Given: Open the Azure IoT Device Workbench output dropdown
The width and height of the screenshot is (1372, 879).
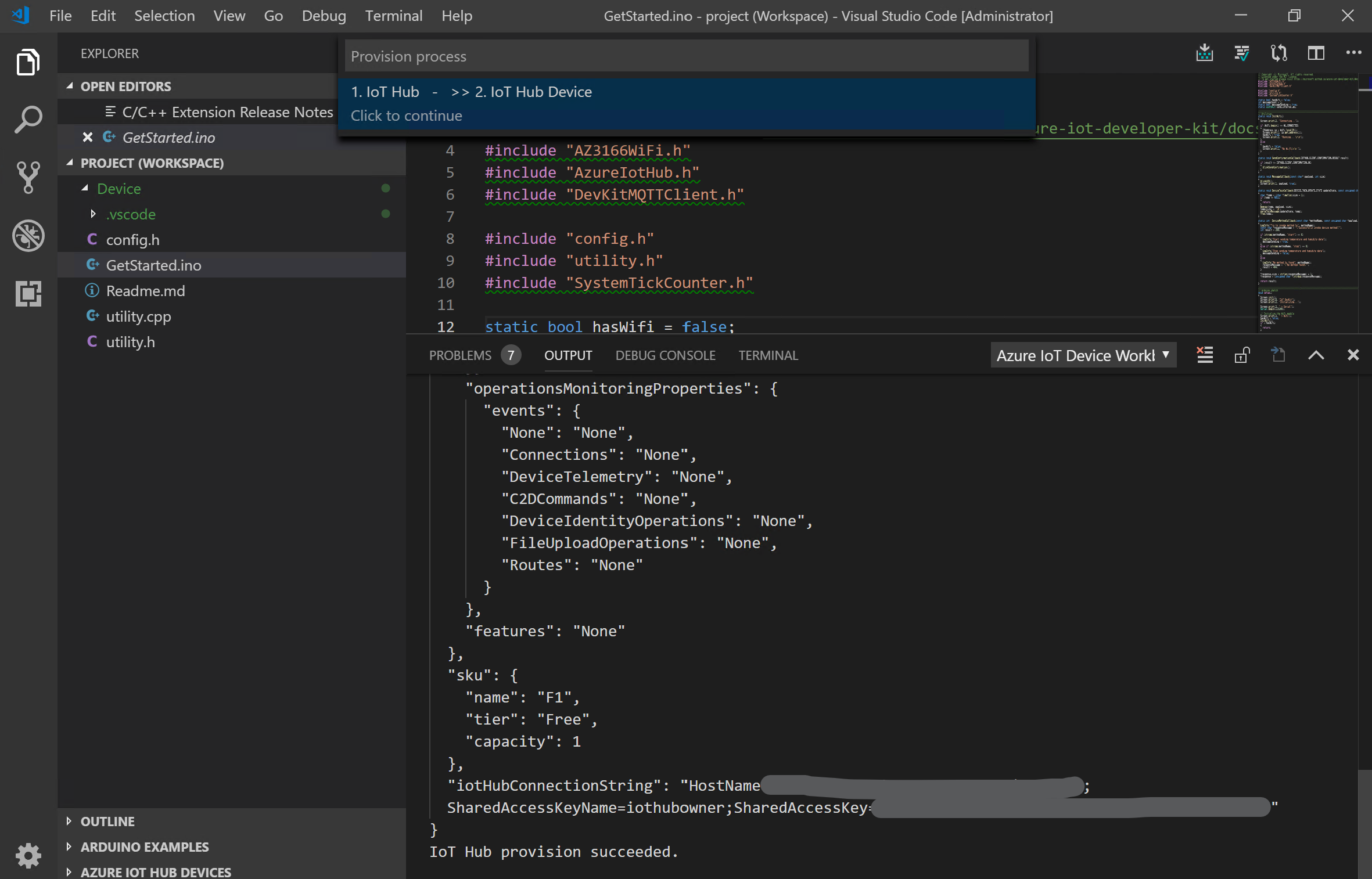Looking at the screenshot, I should 1083,355.
